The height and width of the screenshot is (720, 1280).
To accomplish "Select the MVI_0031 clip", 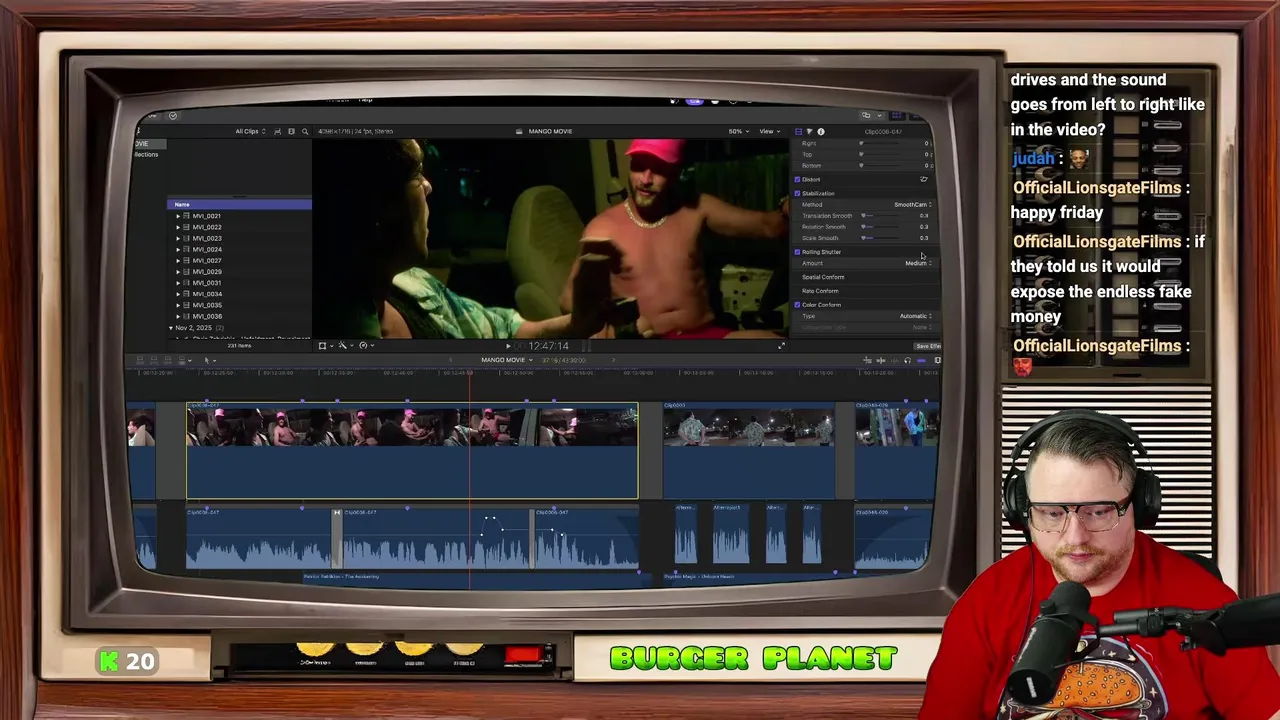I will point(206,283).
